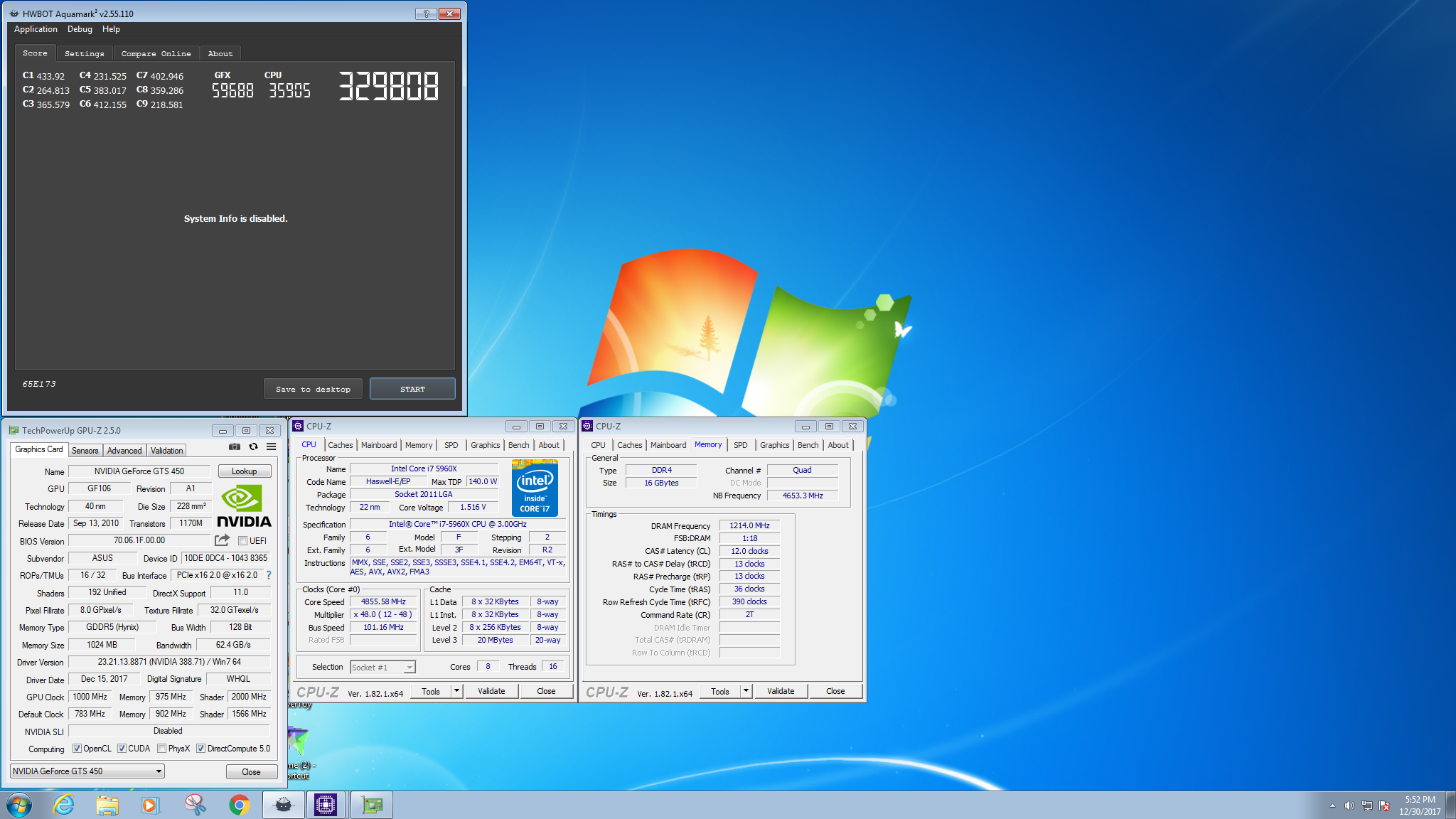Switch to HWBOT Aquamark taskbar icon
This screenshot has height=819, width=1456.
(x=283, y=805)
